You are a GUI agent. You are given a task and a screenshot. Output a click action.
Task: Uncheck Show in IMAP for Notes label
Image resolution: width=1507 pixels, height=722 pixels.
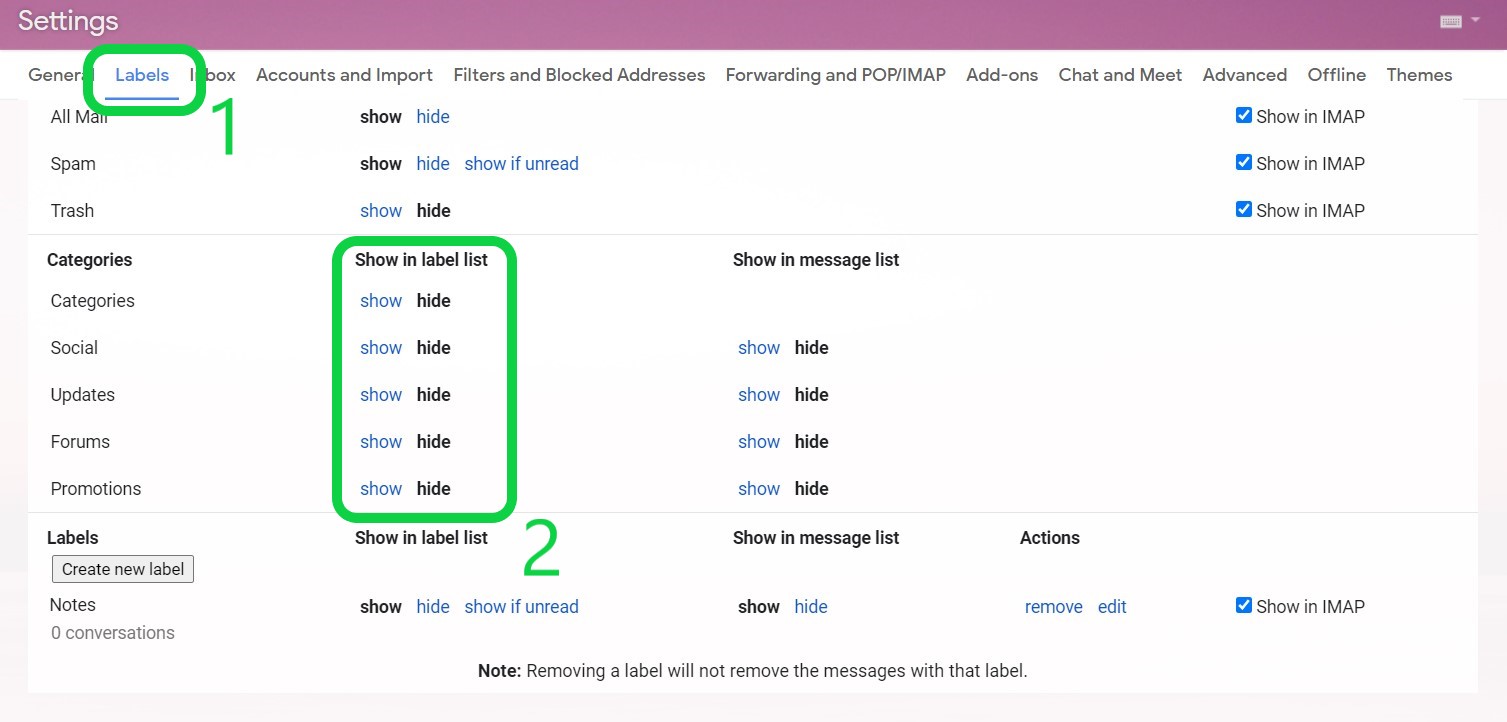(1244, 606)
